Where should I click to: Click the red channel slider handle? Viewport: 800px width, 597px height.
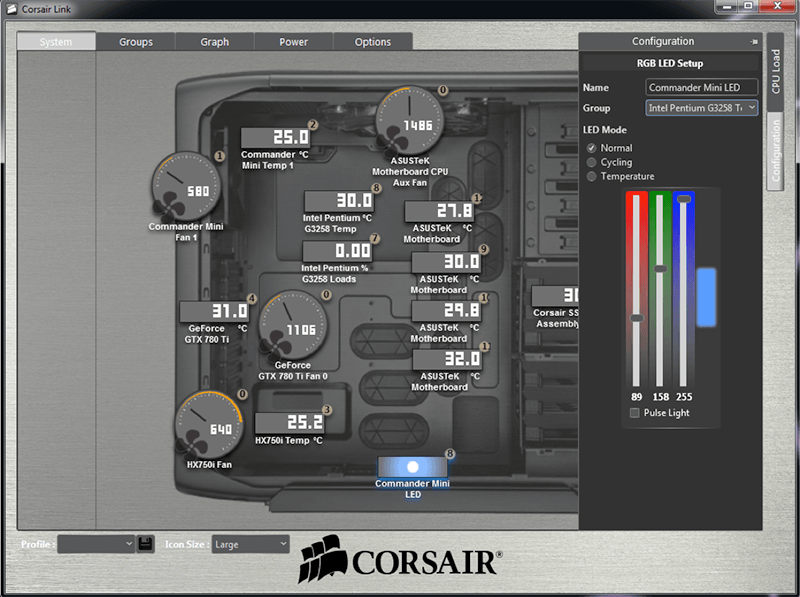coord(636,318)
